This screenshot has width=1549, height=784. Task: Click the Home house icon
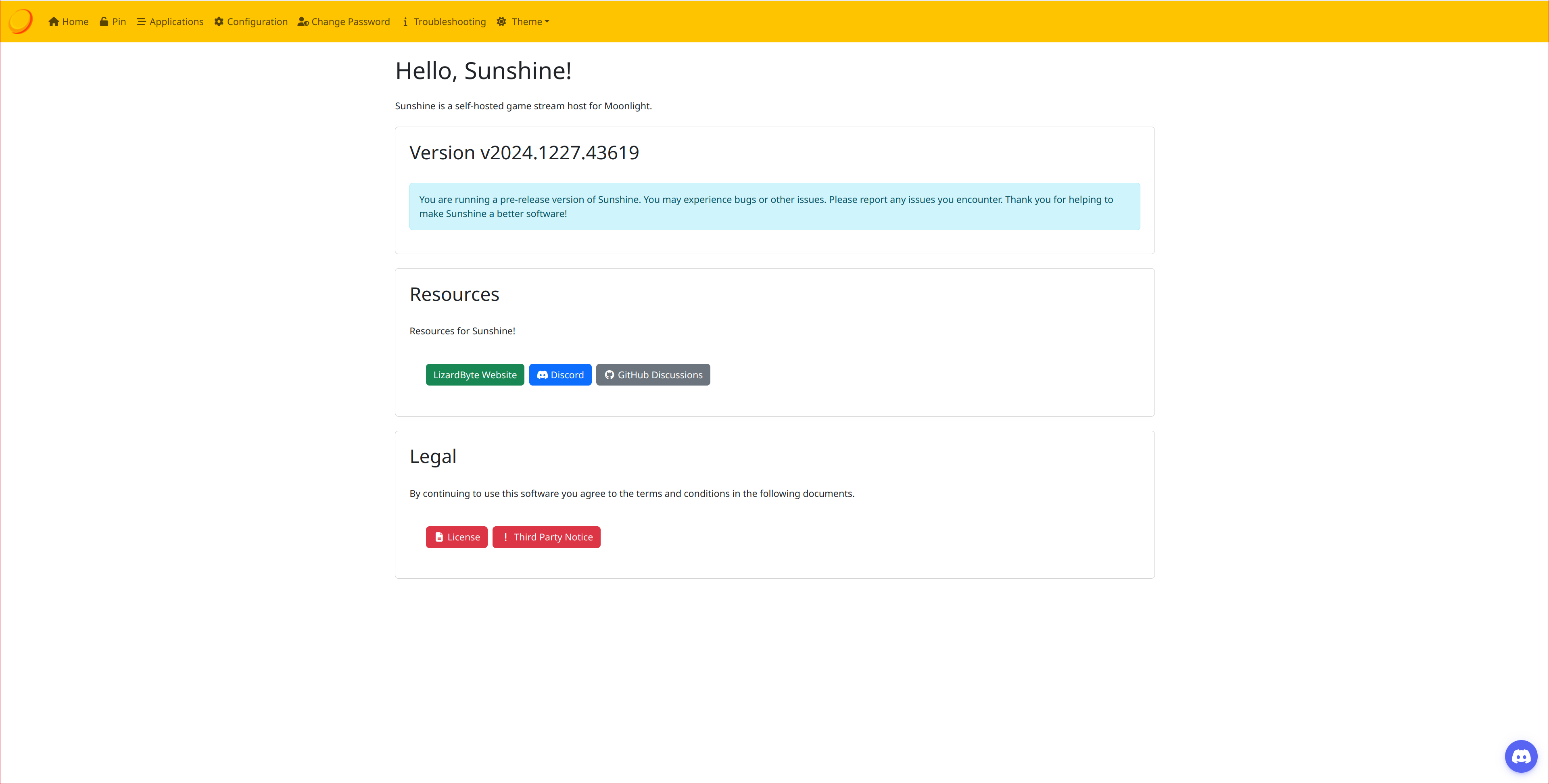54,22
